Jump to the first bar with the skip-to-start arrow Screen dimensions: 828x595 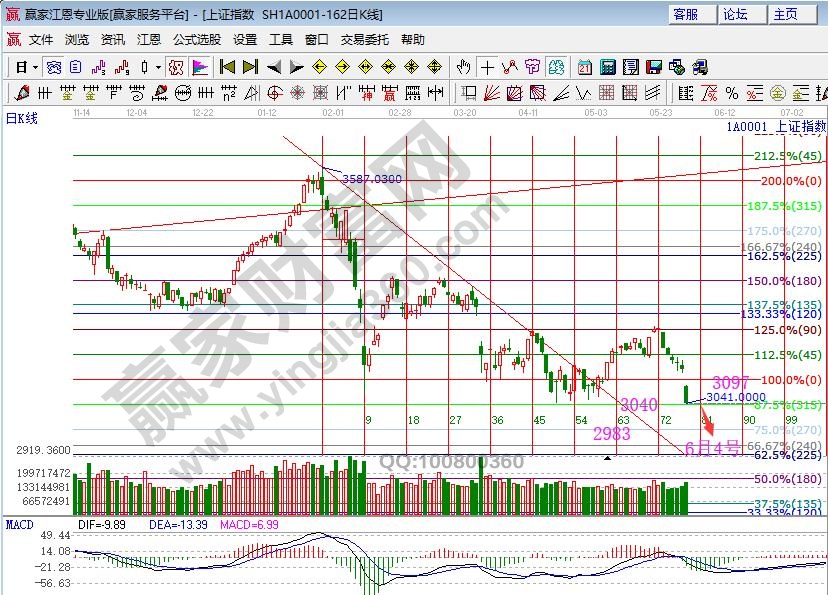[227, 67]
